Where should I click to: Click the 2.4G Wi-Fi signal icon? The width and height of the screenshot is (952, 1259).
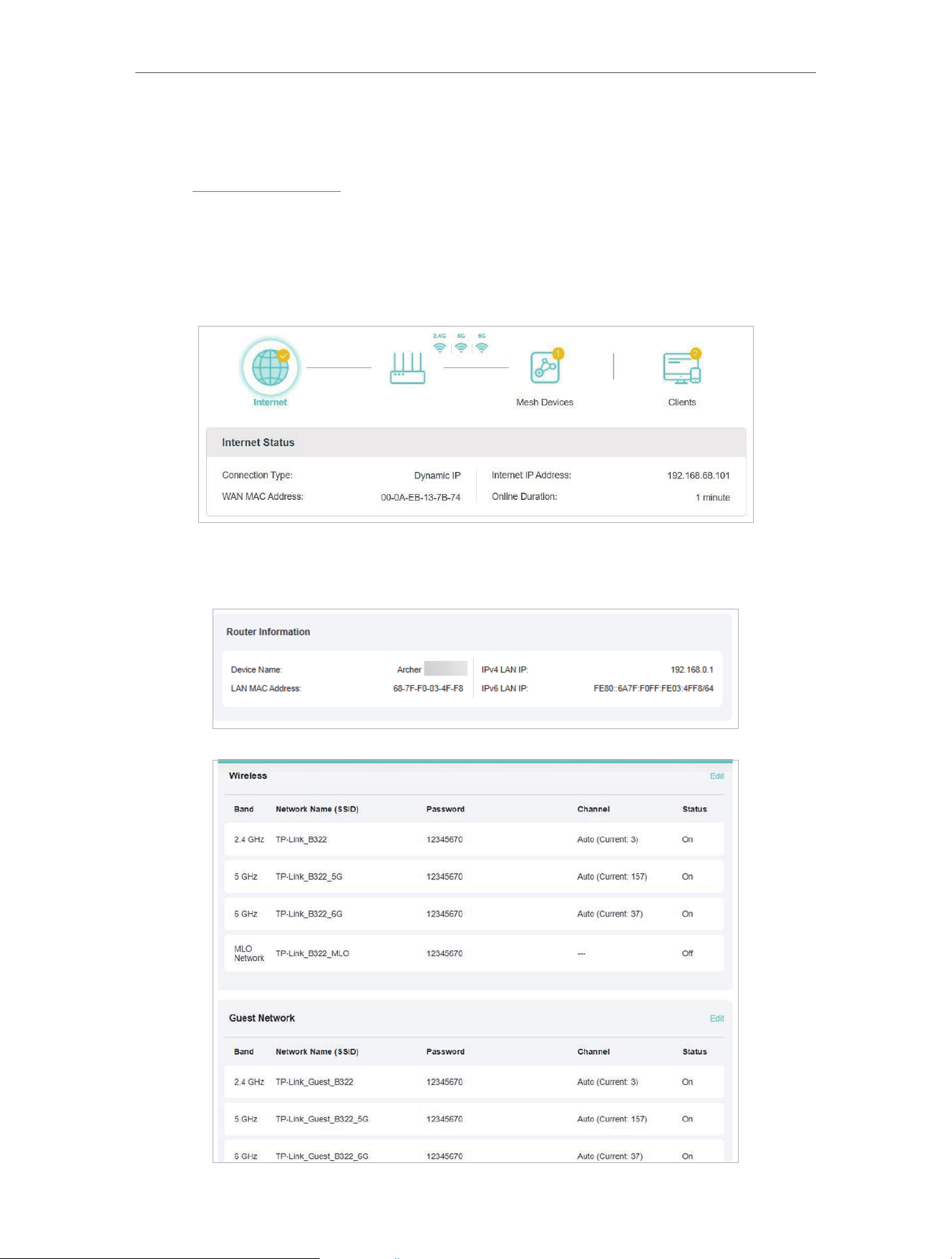tap(439, 347)
